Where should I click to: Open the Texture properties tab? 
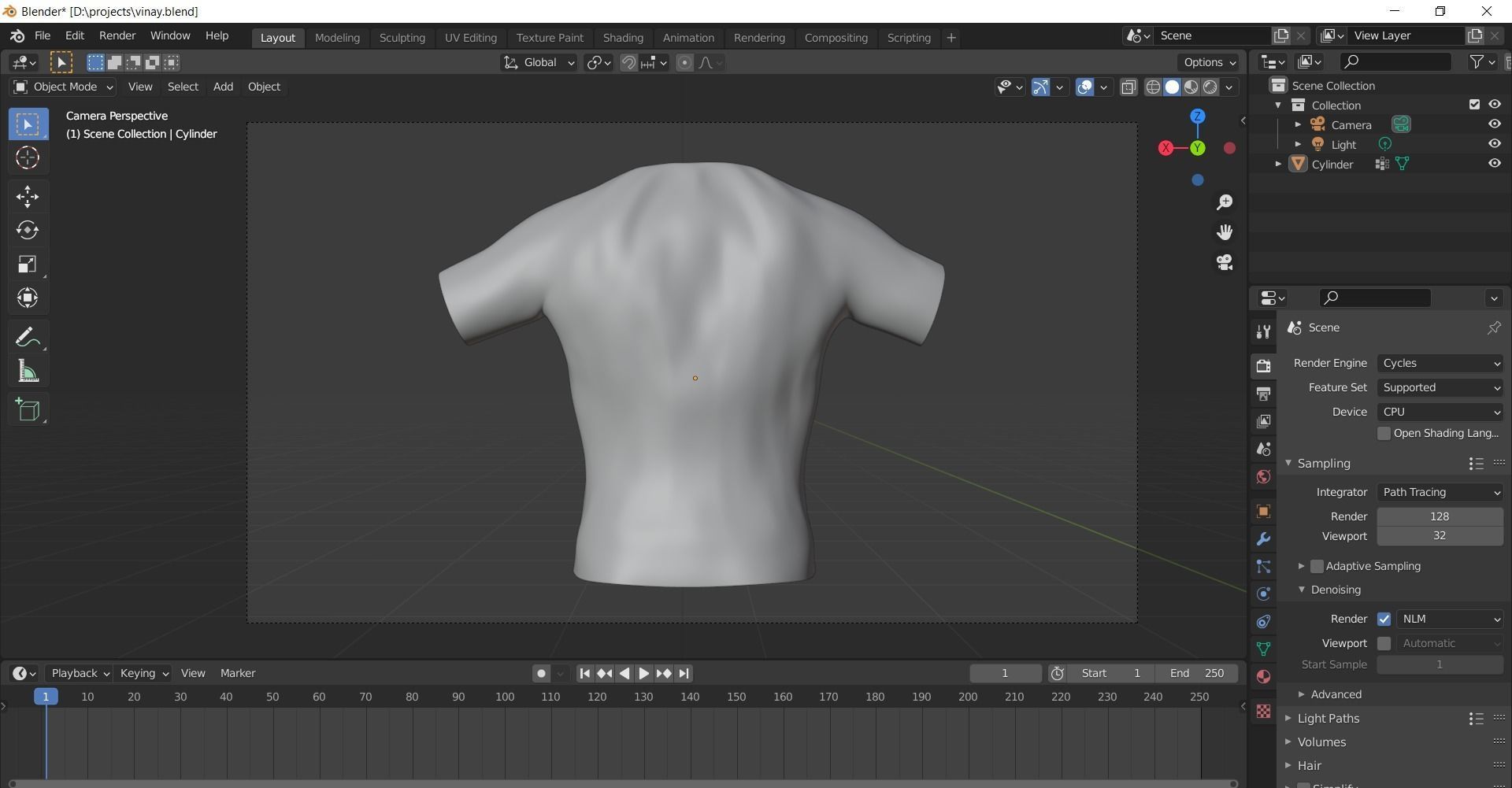[1263, 711]
